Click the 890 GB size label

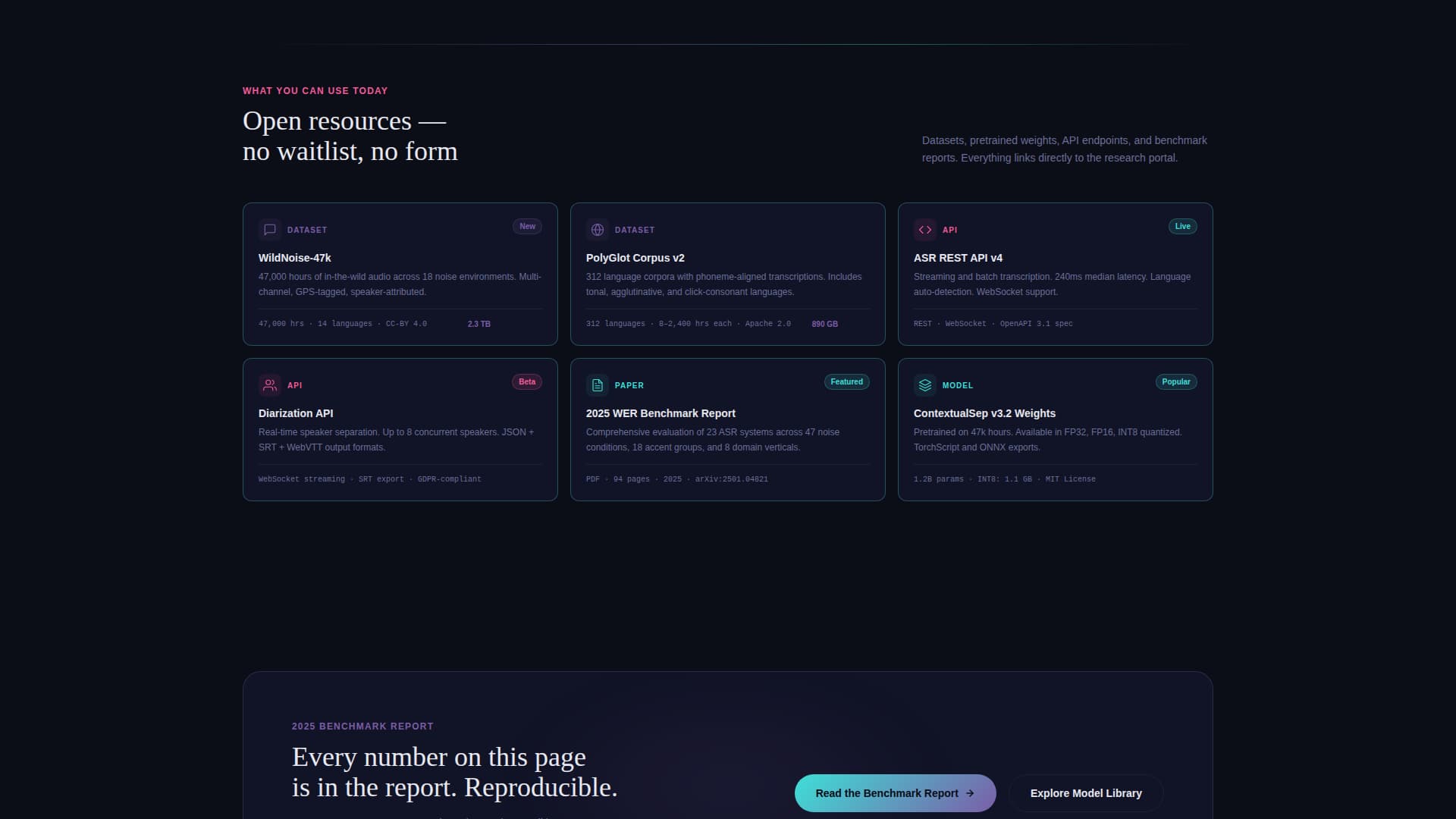[x=824, y=324]
